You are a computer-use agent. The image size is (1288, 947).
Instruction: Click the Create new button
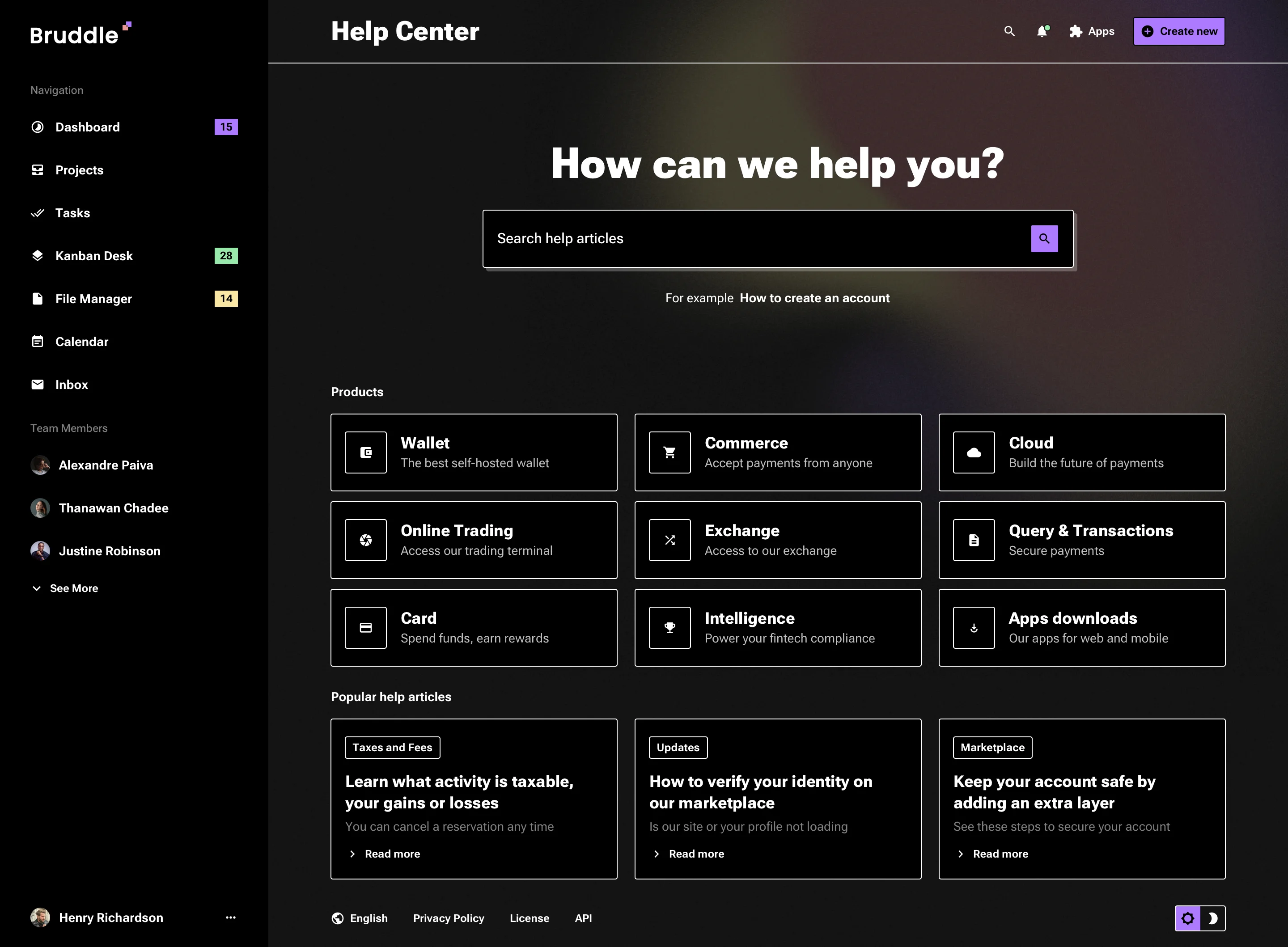tap(1178, 32)
